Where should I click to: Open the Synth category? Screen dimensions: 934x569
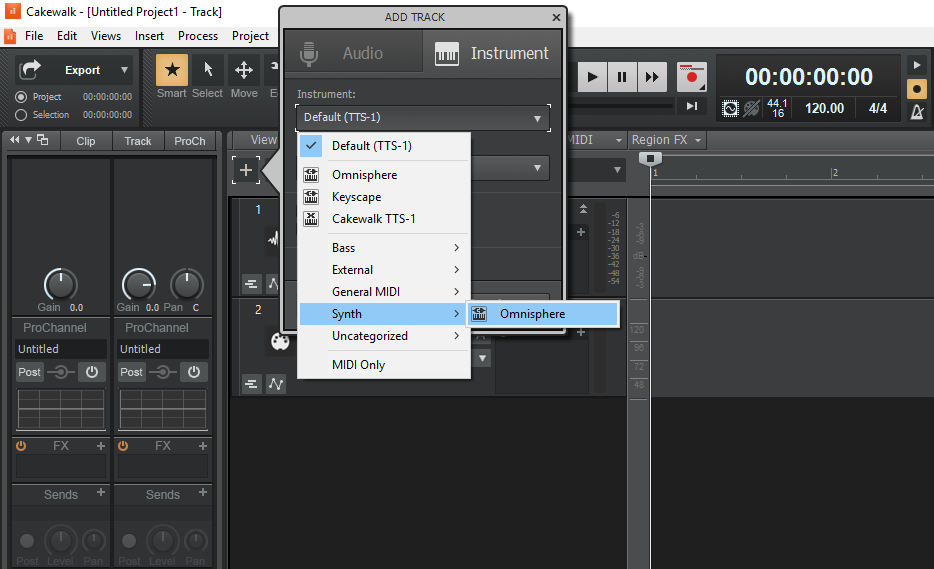[x=384, y=314]
